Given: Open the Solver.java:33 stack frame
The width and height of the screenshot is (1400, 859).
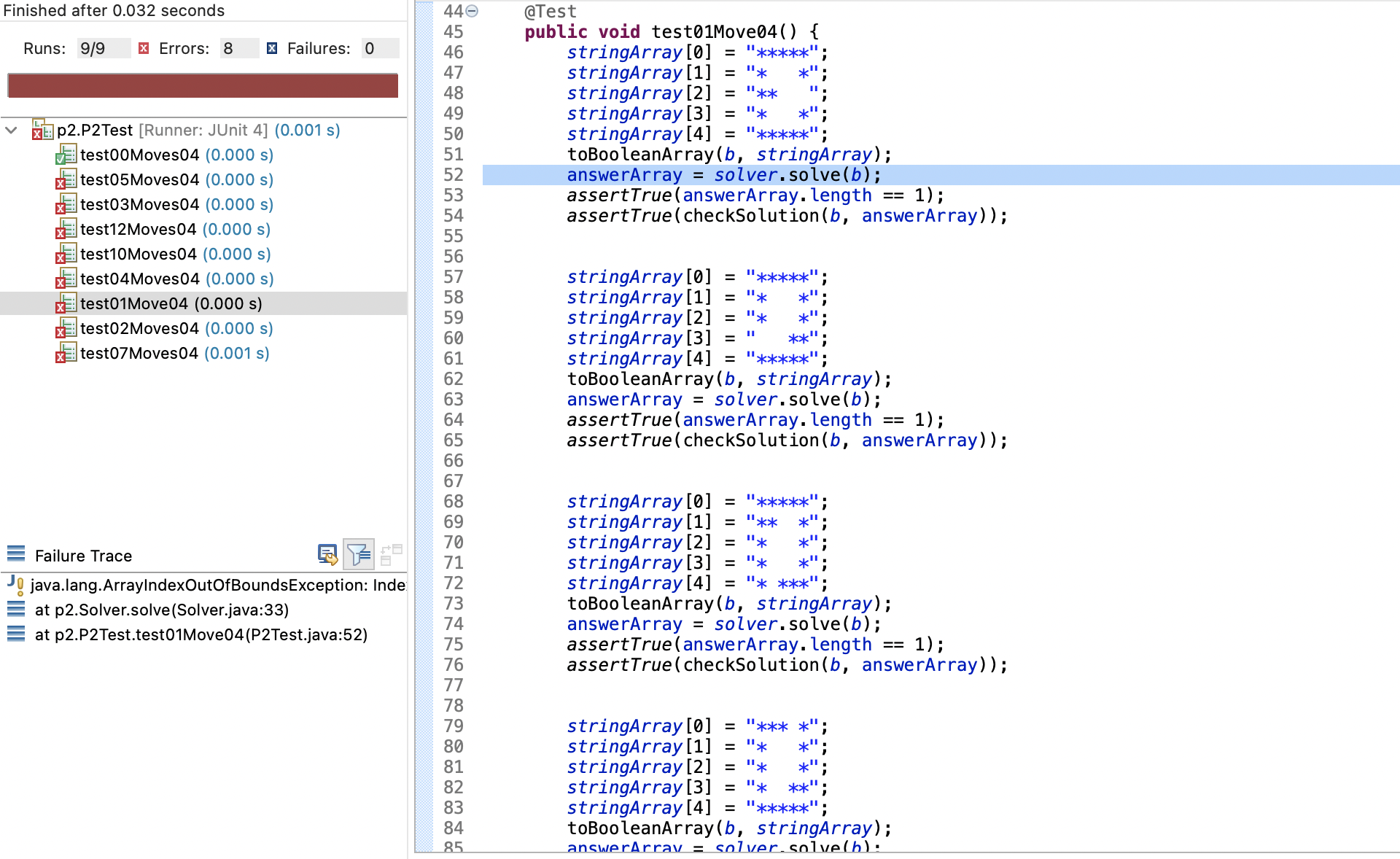Looking at the screenshot, I should [x=162, y=610].
